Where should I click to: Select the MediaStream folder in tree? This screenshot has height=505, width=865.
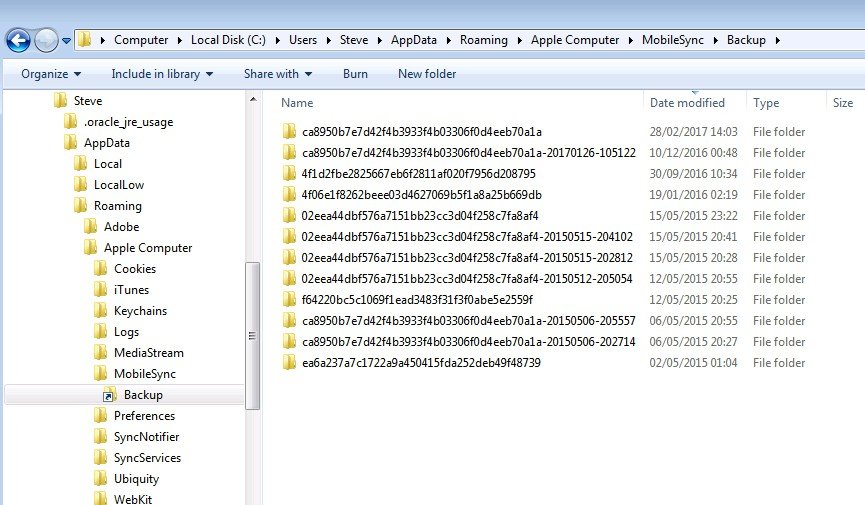point(149,353)
